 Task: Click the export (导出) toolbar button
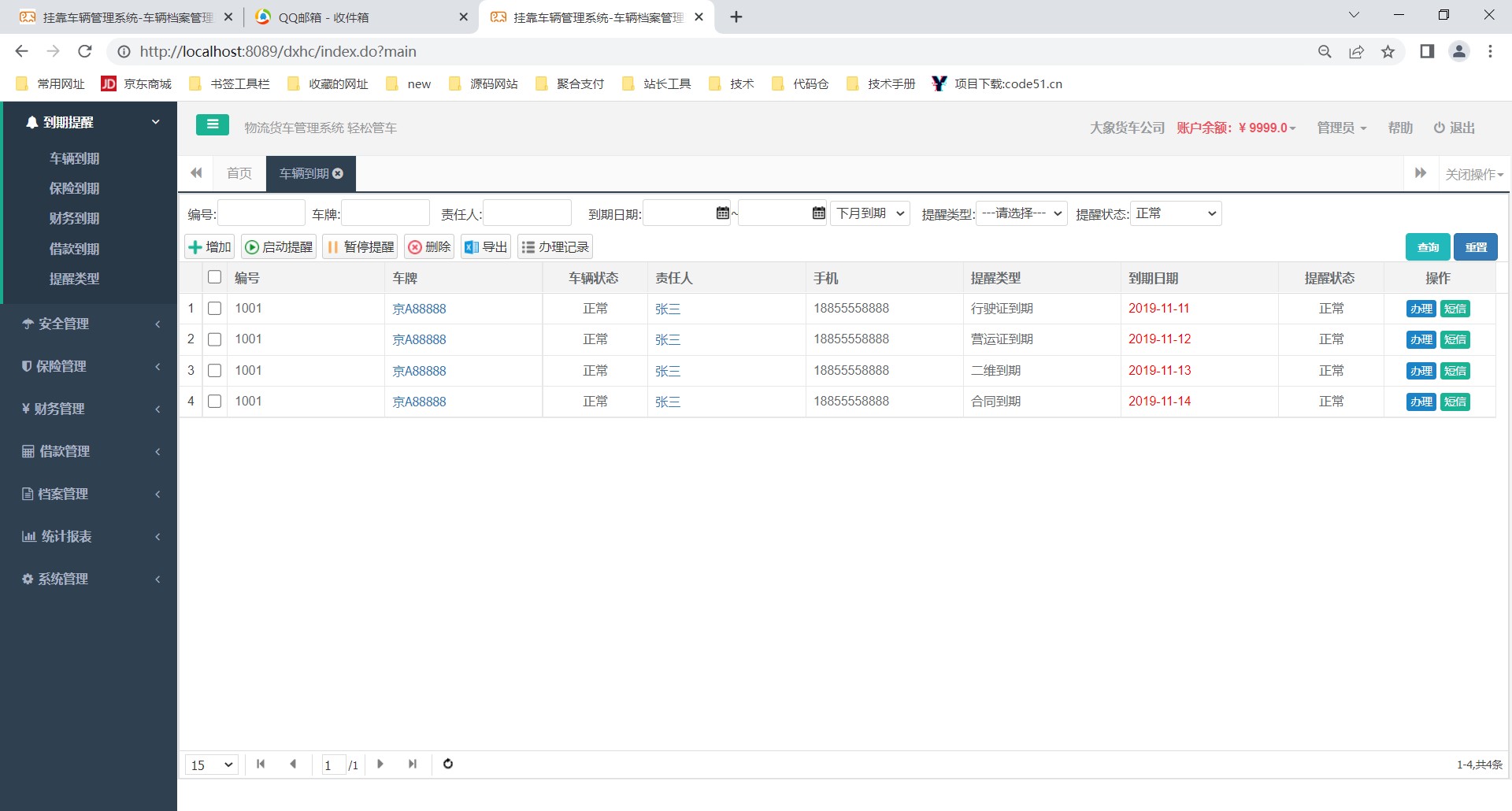click(x=486, y=247)
